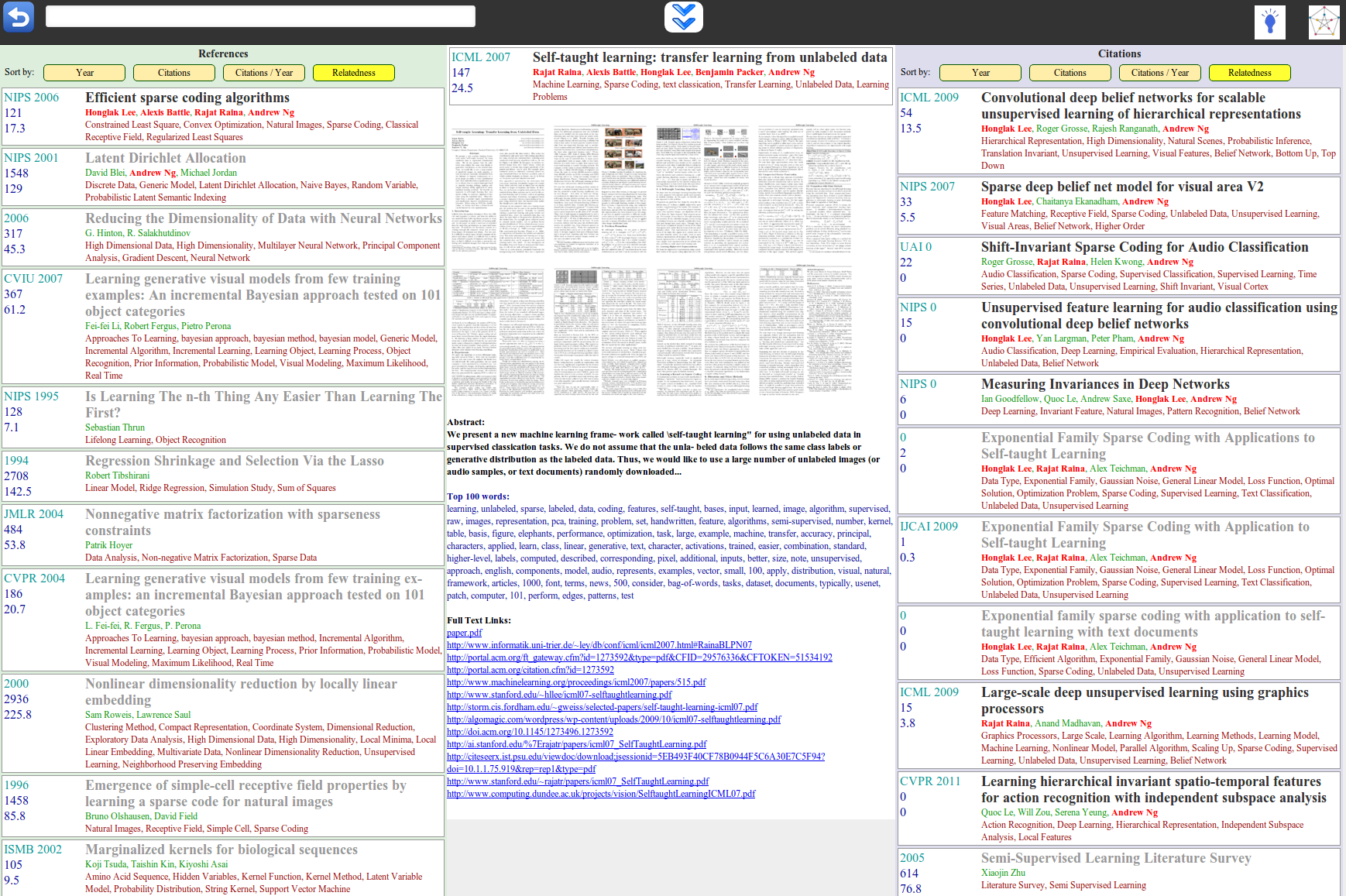Open Nonnegative matrix factorization with sparseness constraints
The width and height of the screenshot is (1346, 896).
(x=232, y=522)
